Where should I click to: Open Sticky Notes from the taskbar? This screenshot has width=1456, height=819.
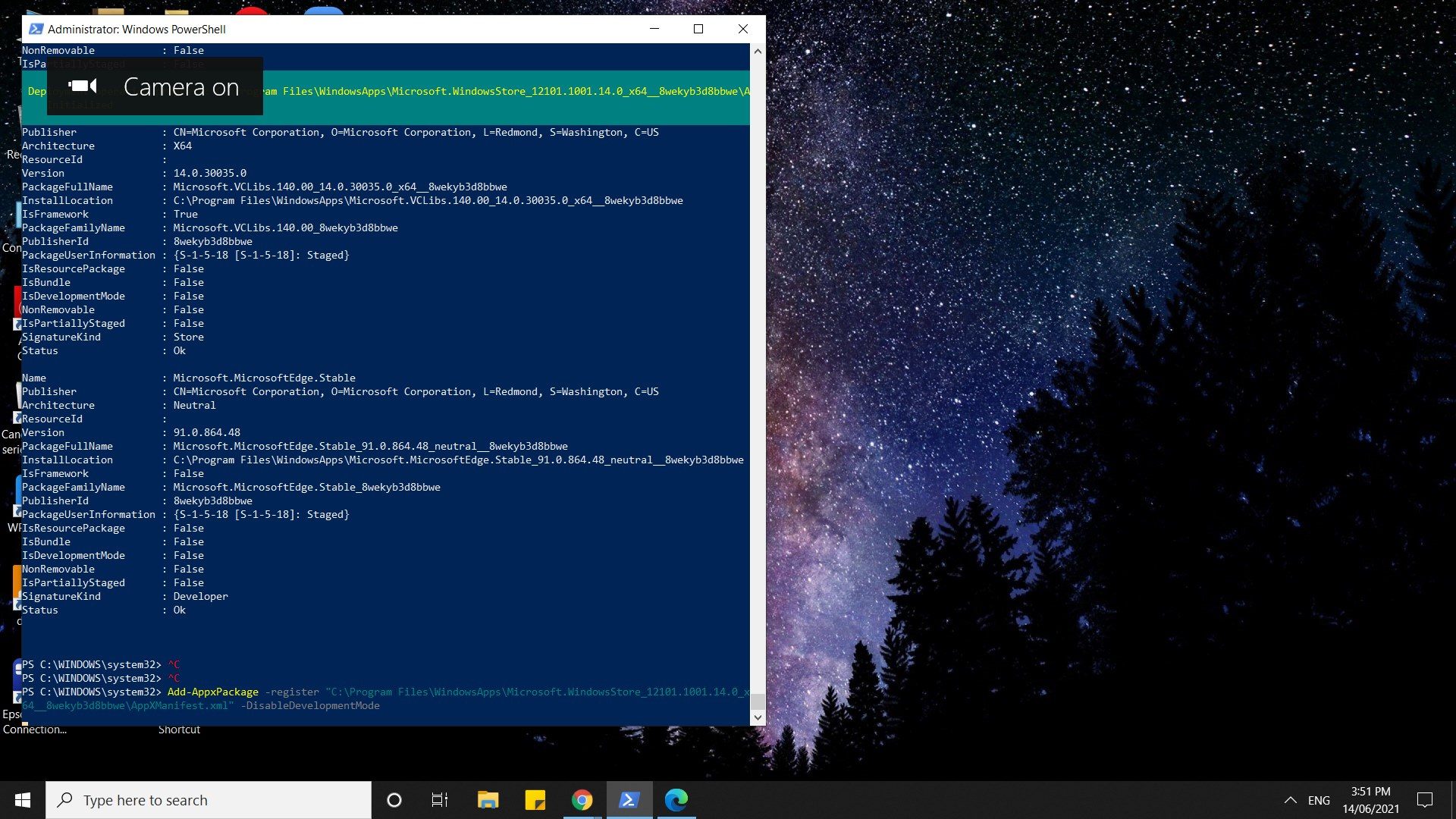(x=535, y=800)
